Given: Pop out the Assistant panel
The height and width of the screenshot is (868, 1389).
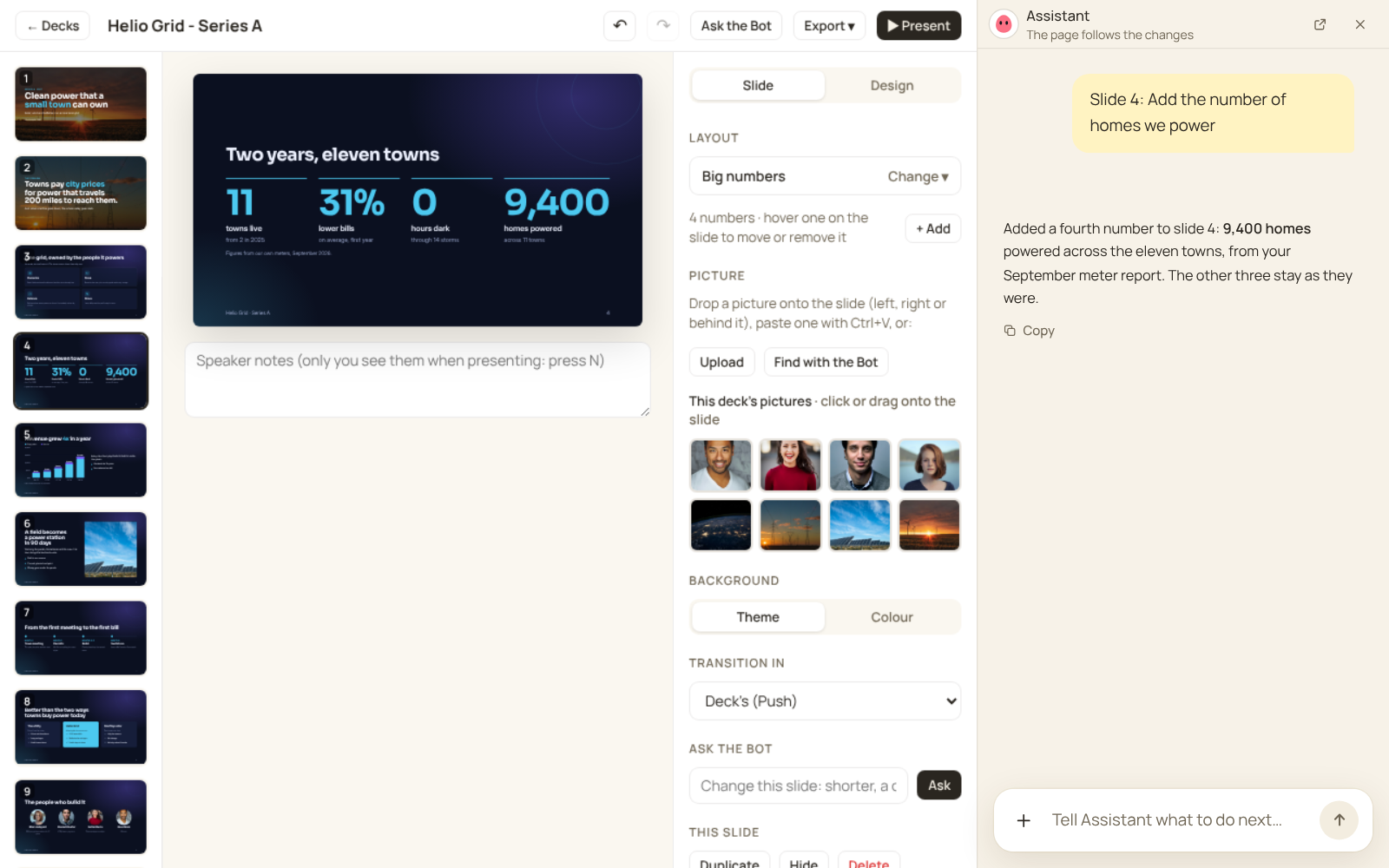Looking at the screenshot, I should pyautogui.click(x=1320, y=24).
